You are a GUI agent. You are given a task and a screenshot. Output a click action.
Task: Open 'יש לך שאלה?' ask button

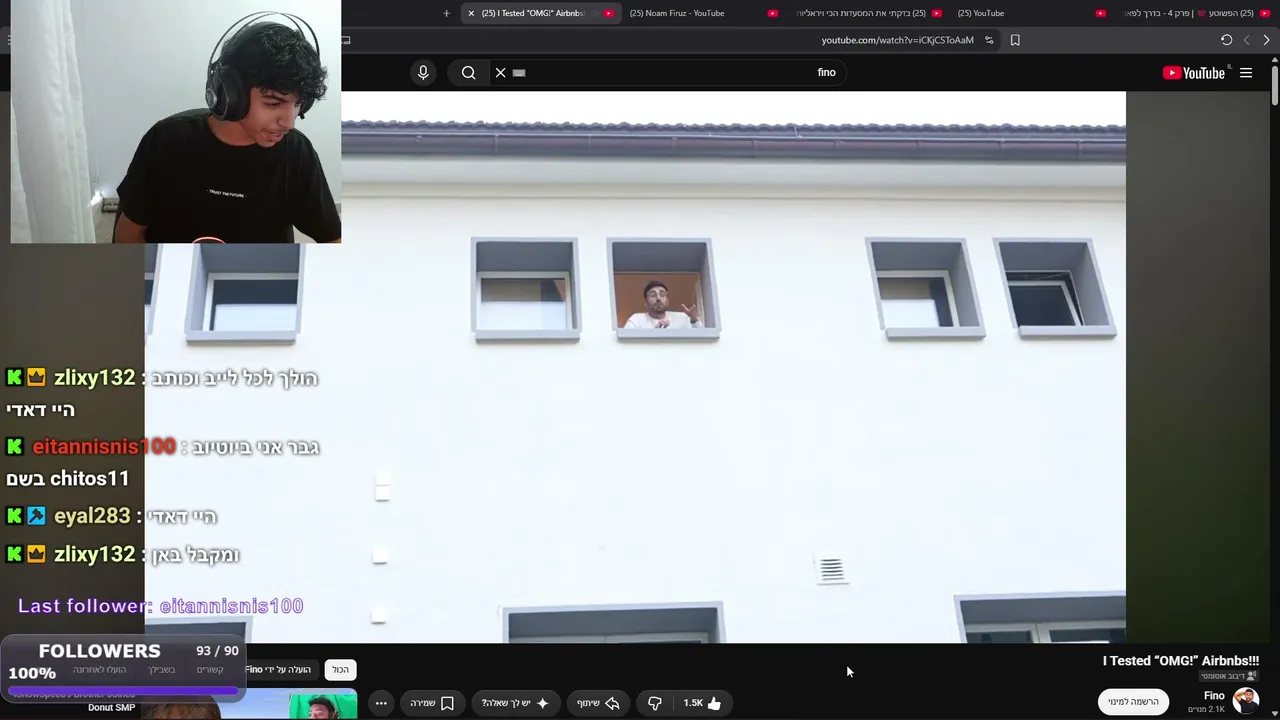(x=515, y=703)
